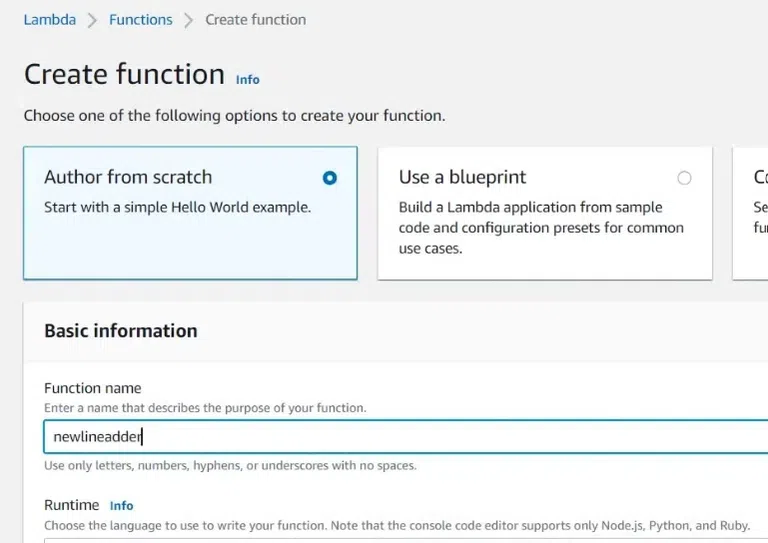Click the Create function page heading

point(124,75)
